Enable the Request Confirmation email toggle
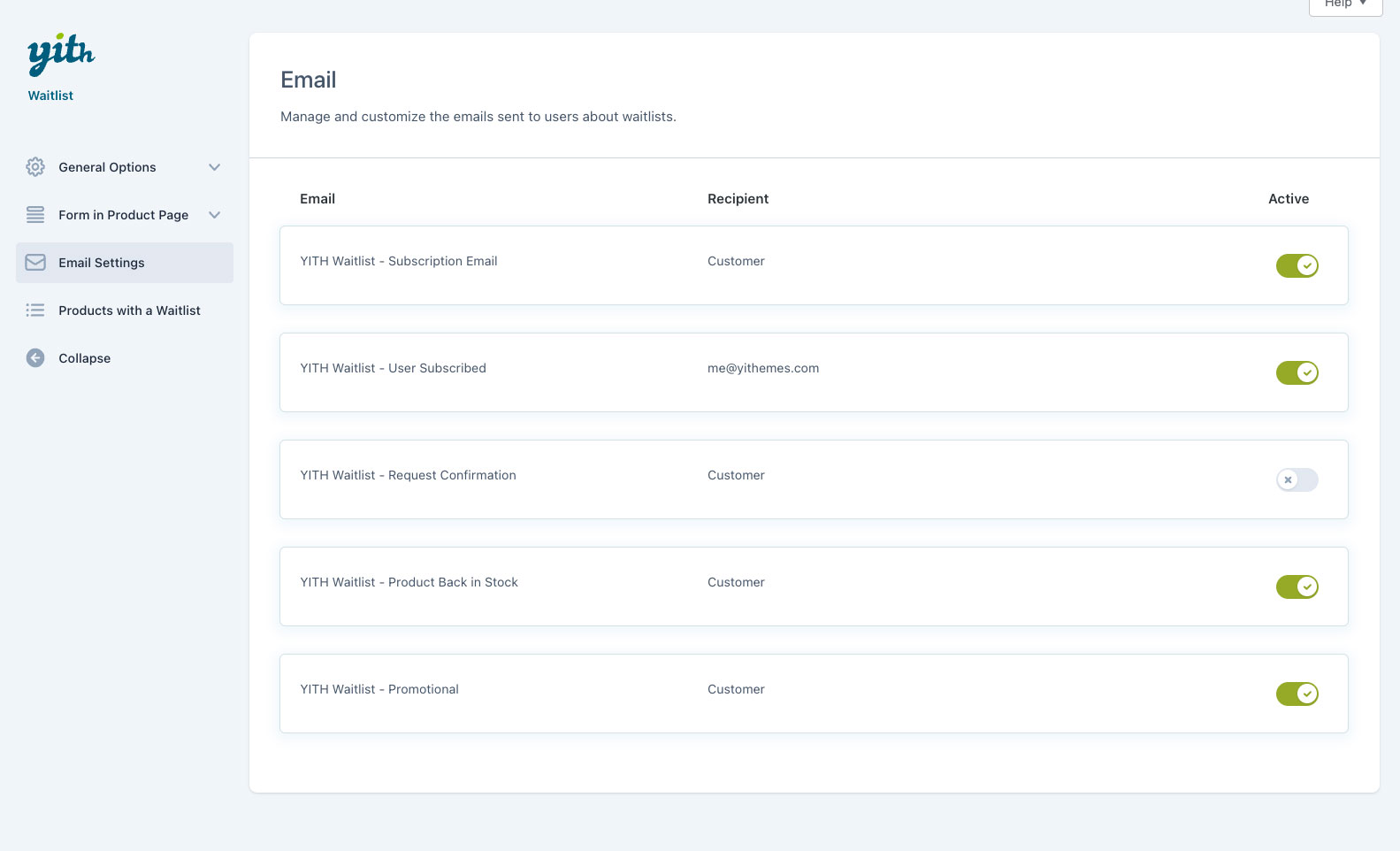 pyautogui.click(x=1297, y=479)
